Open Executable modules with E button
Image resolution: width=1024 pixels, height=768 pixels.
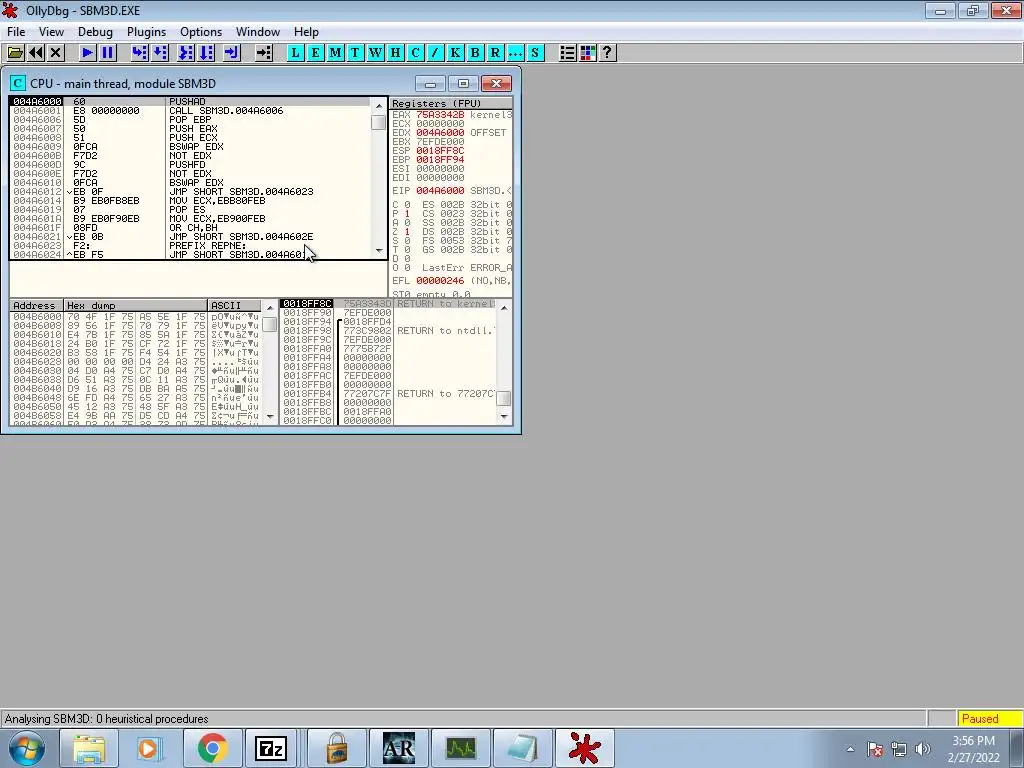315,53
